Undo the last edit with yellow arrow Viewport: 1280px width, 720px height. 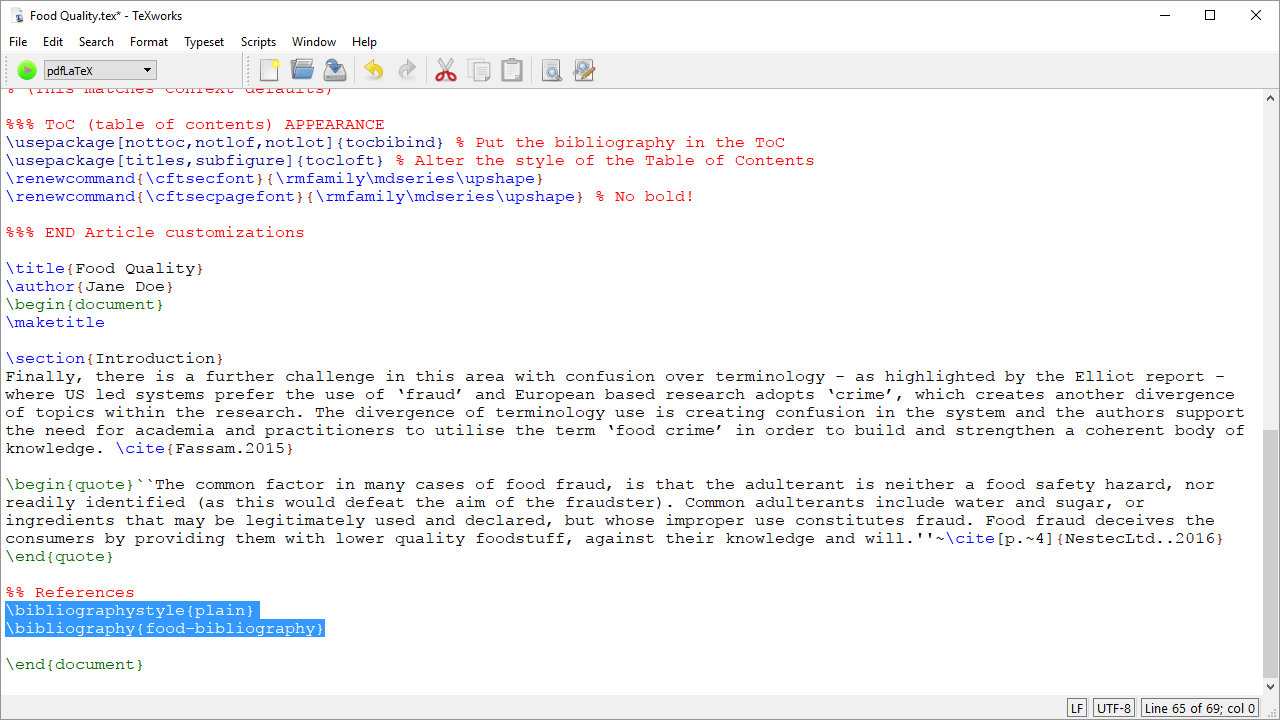coord(373,70)
